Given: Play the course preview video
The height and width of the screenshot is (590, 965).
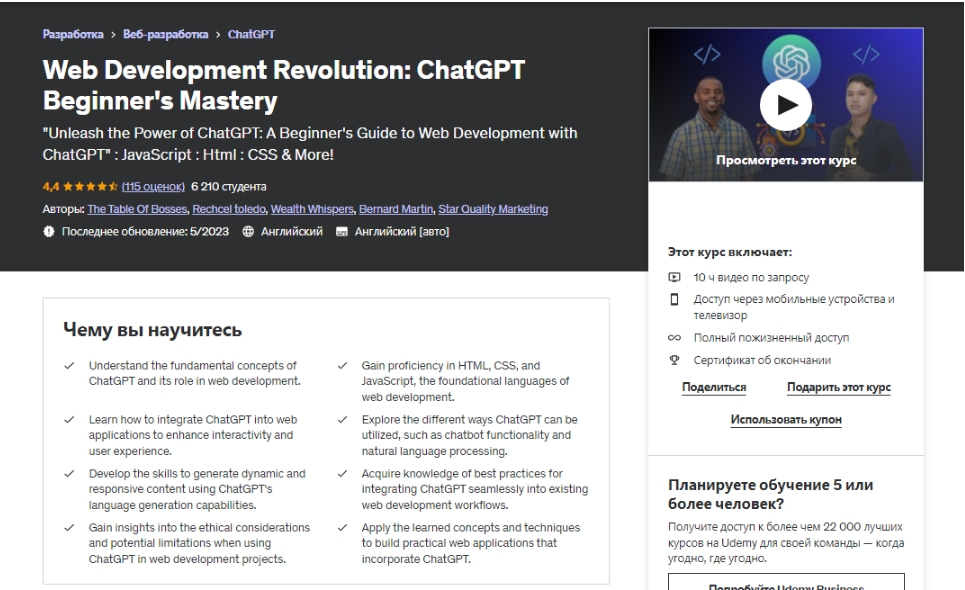Looking at the screenshot, I should 785,104.
